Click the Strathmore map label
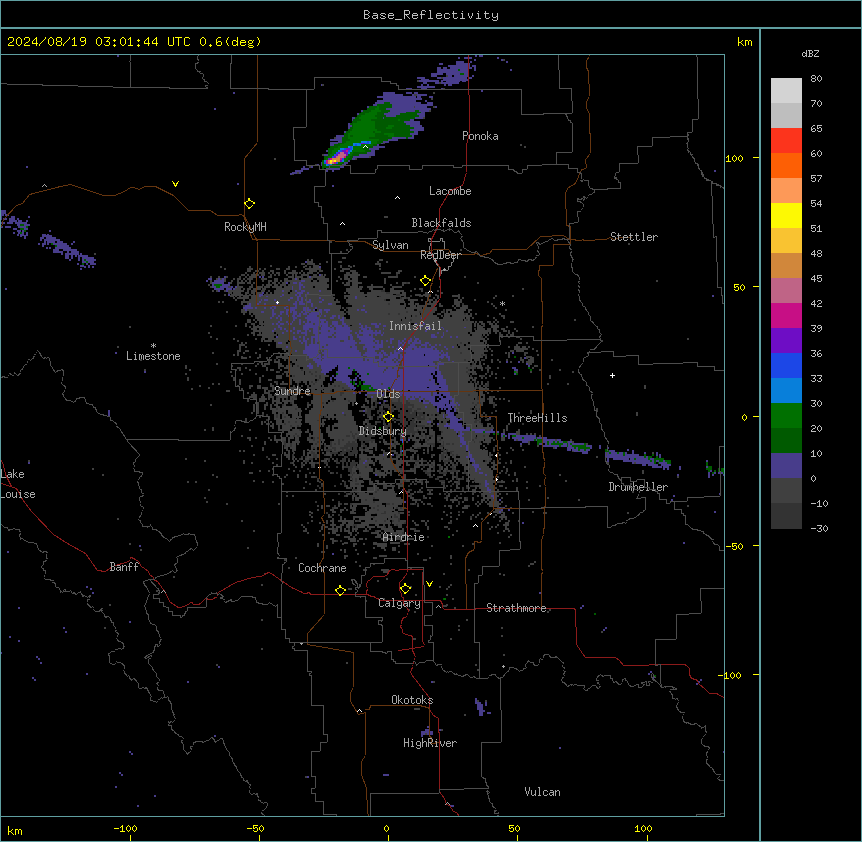The height and width of the screenshot is (842, 862). click(x=516, y=608)
